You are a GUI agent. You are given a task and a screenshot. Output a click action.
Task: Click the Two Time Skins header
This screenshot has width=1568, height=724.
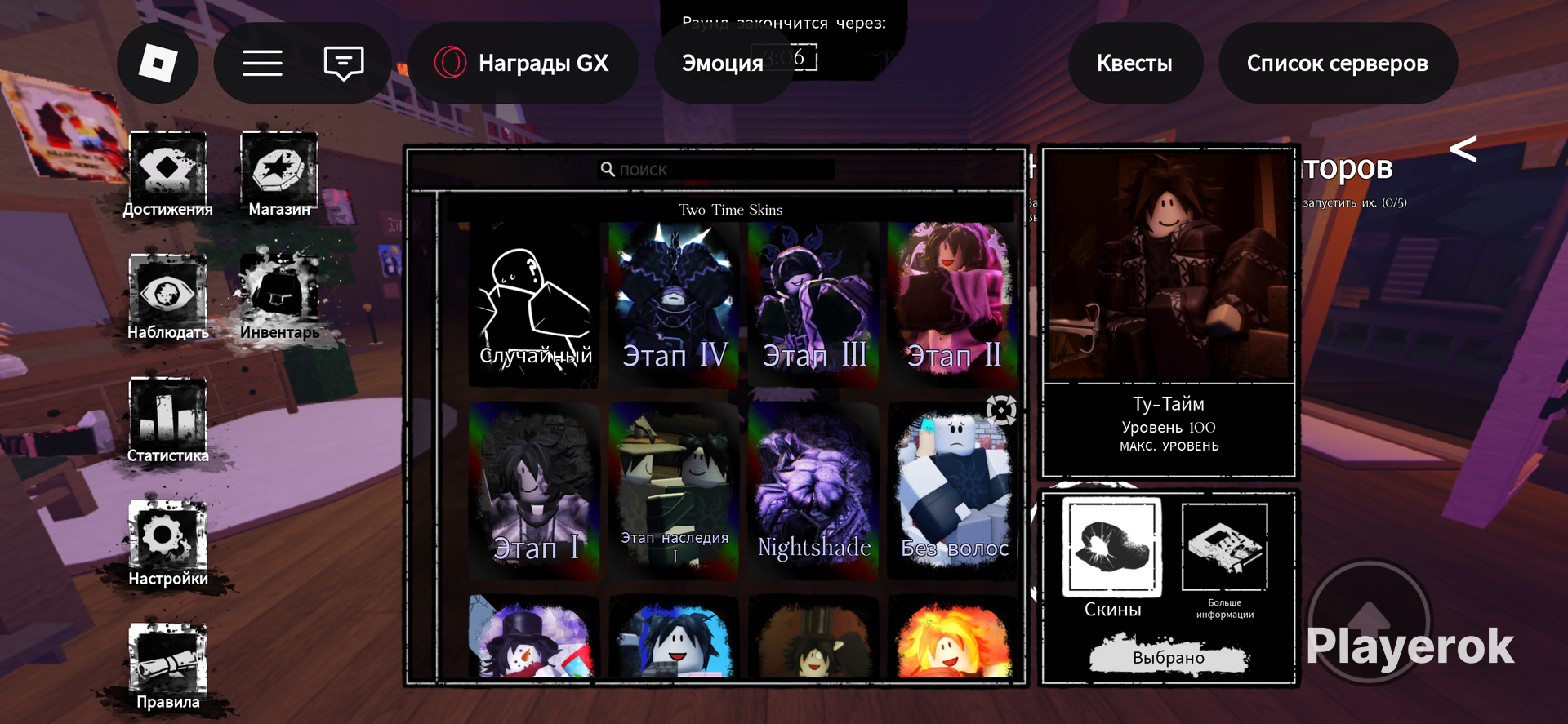click(731, 210)
